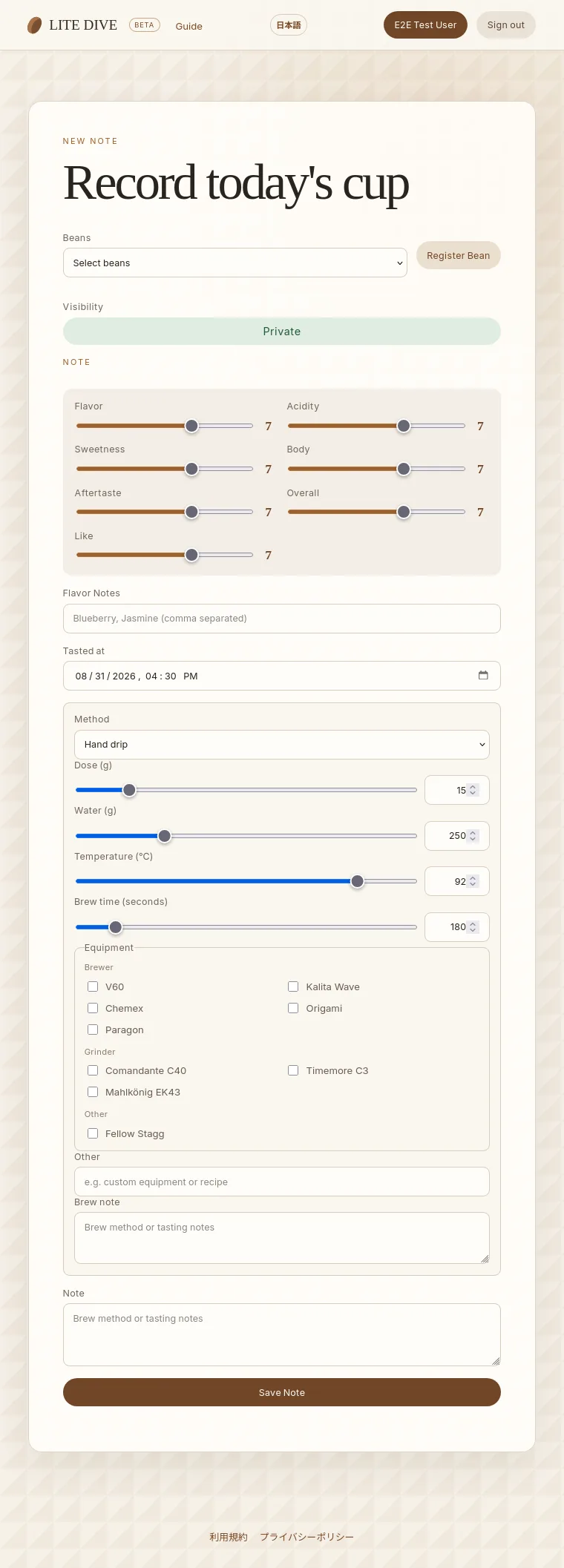The width and height of the screenshot is (564, 1568).
Task: Click the Overall slider handle
Action: (404, 512)
